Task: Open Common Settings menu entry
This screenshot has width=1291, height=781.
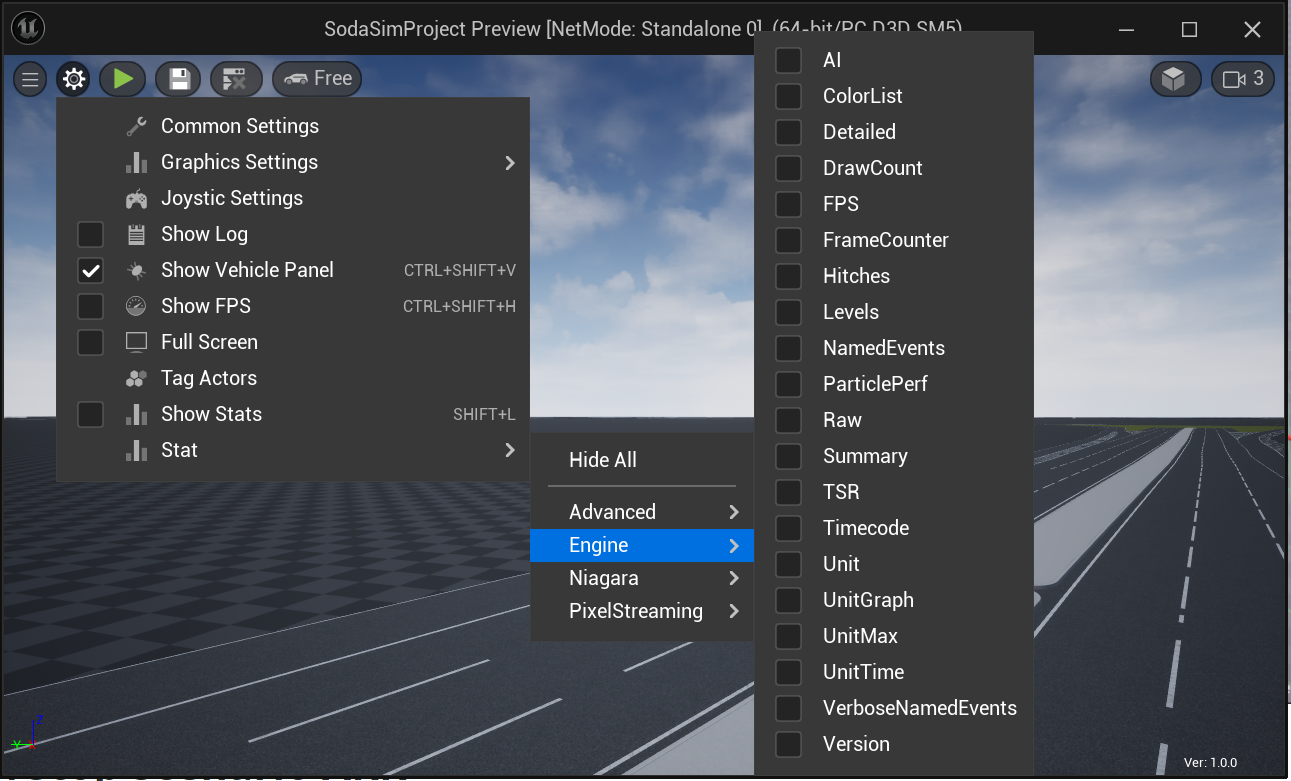Action: tap(293, 126)
